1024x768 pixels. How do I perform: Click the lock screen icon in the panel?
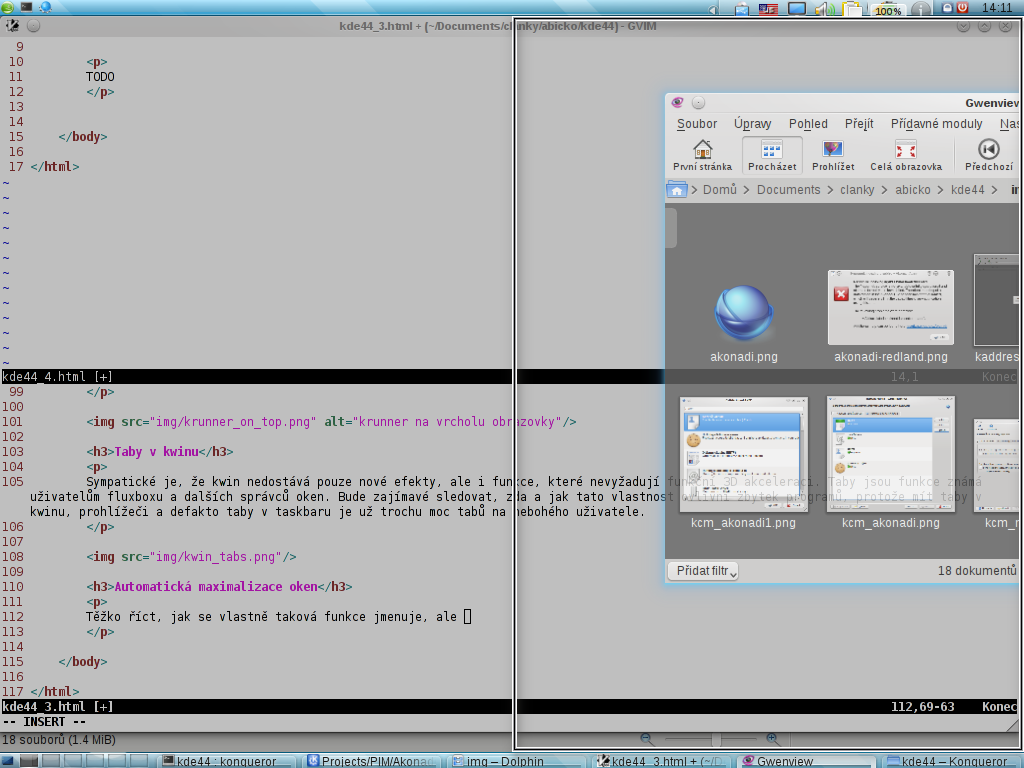coord(947,7)
